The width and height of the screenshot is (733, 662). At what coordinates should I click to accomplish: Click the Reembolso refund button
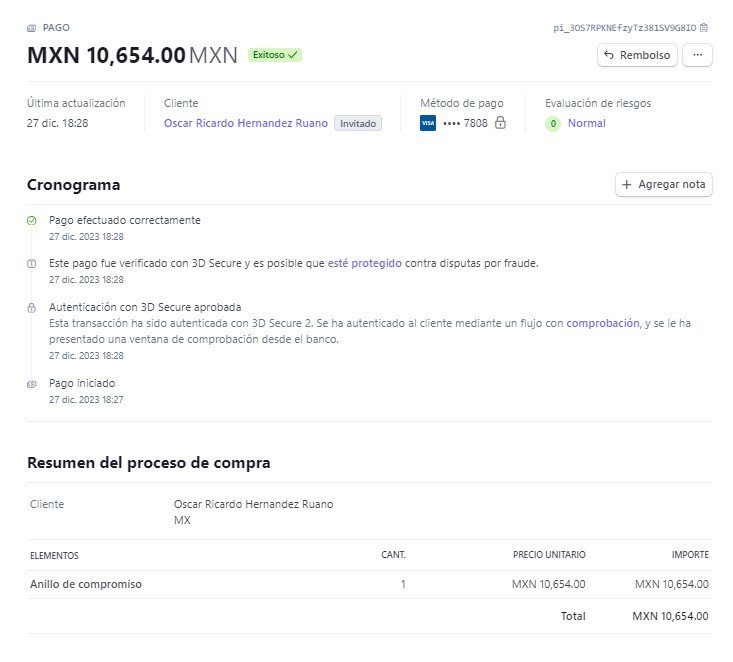pyautogui.click(x=637, y=55)
